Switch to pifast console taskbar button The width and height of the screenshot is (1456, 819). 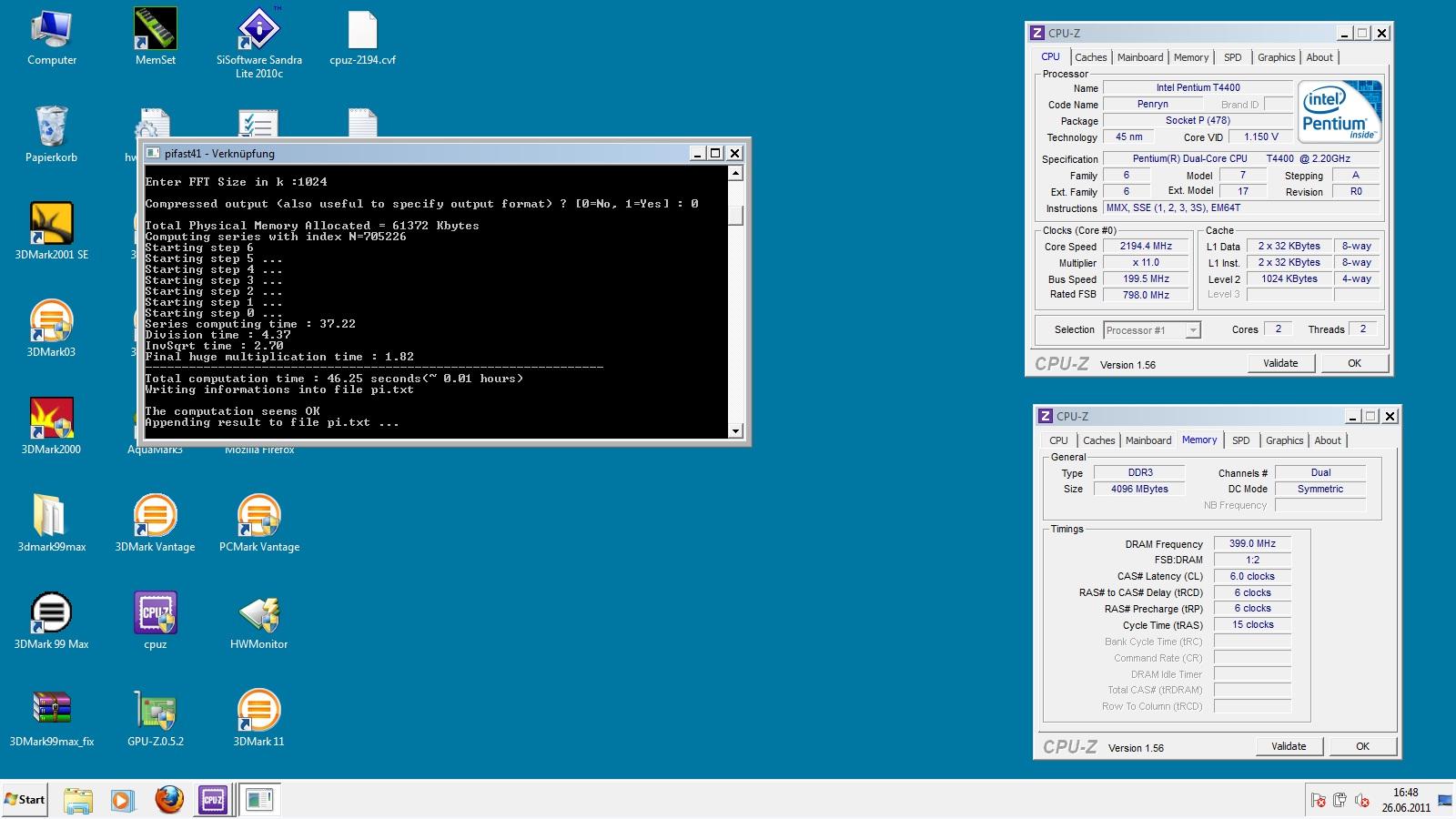click(259, 800)
